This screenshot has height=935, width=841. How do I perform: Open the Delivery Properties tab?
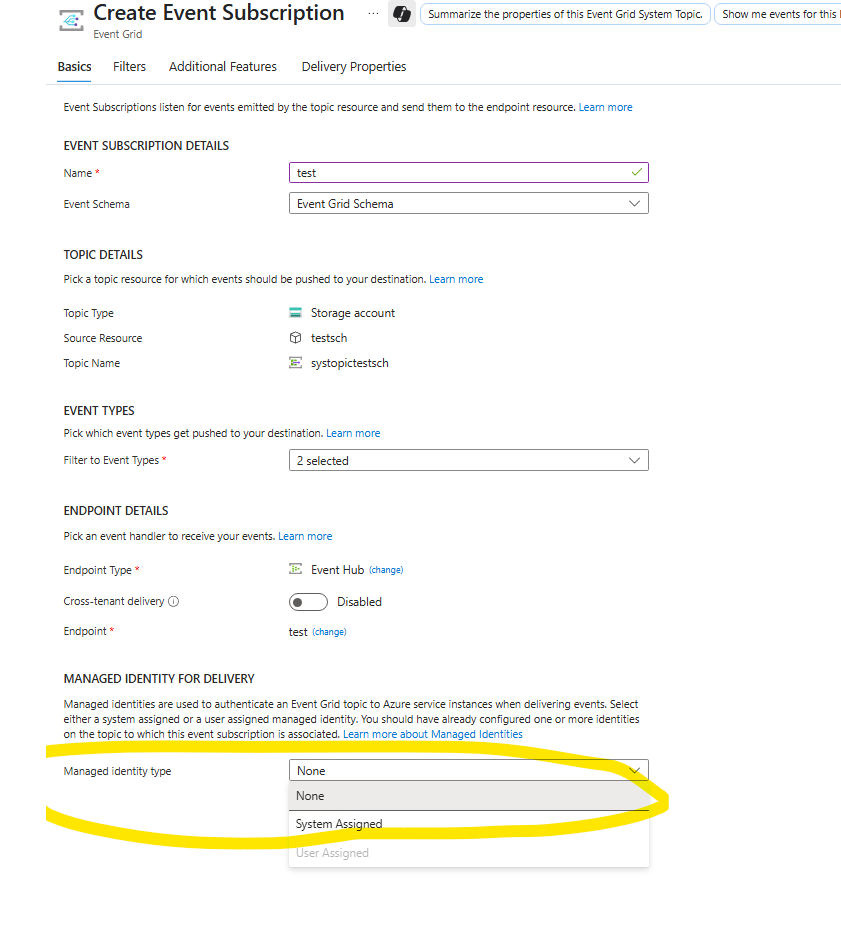tap(354, 67)
